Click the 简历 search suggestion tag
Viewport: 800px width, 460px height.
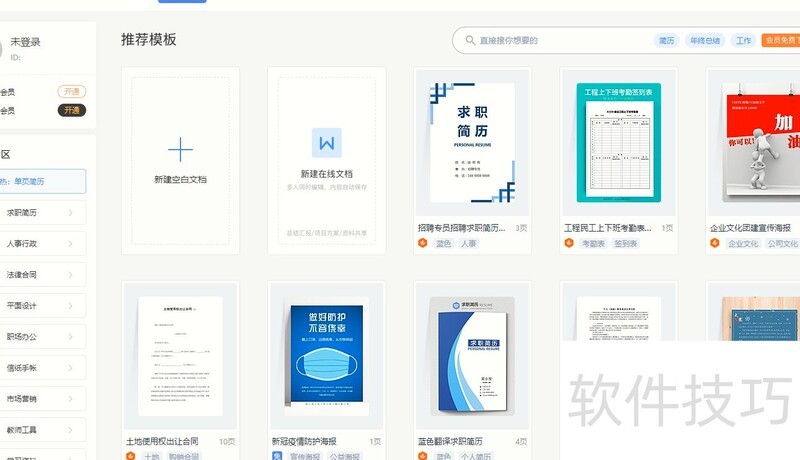pos(666,40)
